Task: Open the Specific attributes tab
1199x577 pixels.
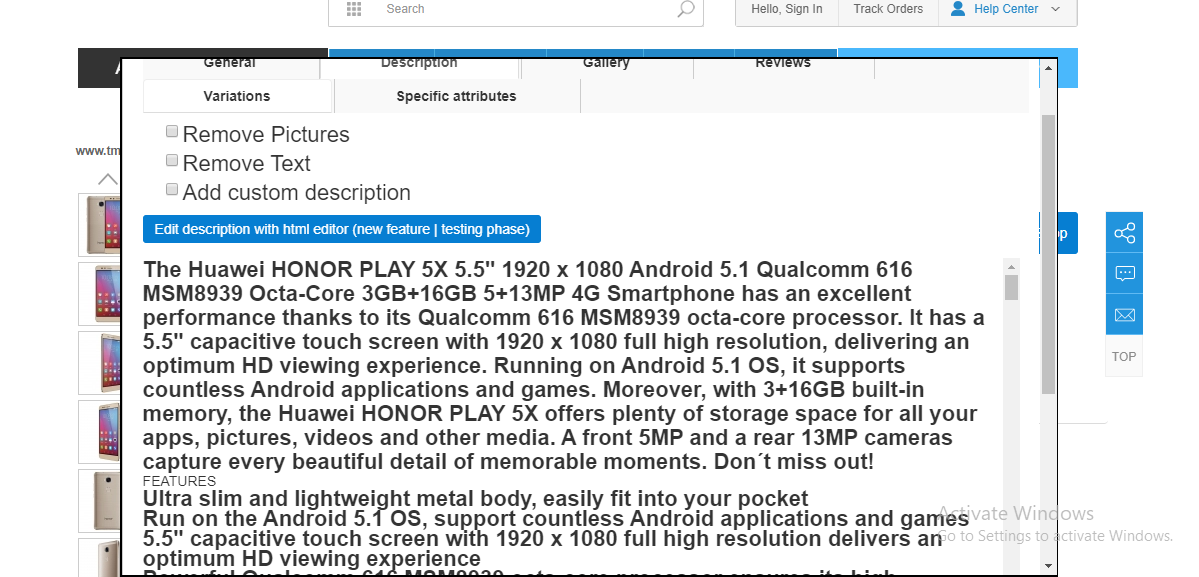Action: (457, 96)
